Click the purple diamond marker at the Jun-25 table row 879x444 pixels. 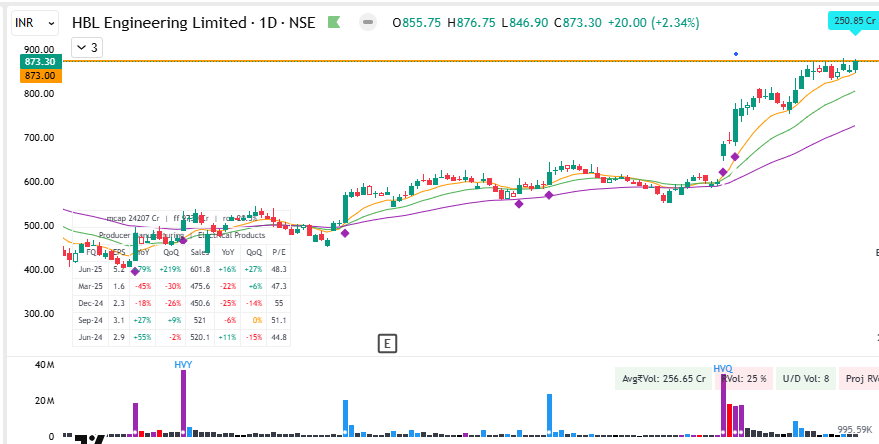pos(135,271)
